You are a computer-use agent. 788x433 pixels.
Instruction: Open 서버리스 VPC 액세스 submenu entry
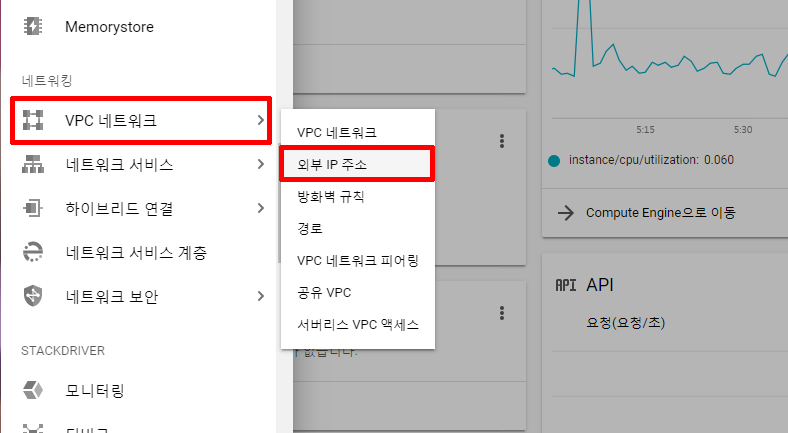(358, 324)
